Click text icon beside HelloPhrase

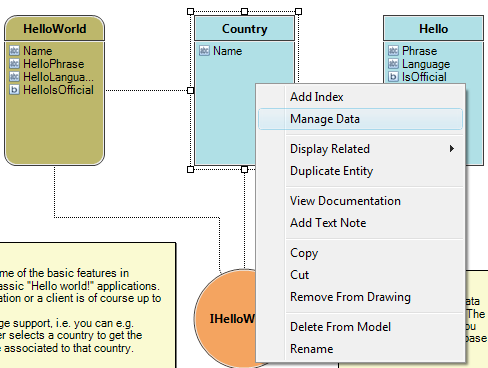pyautogui.click(x=14, y=64)
